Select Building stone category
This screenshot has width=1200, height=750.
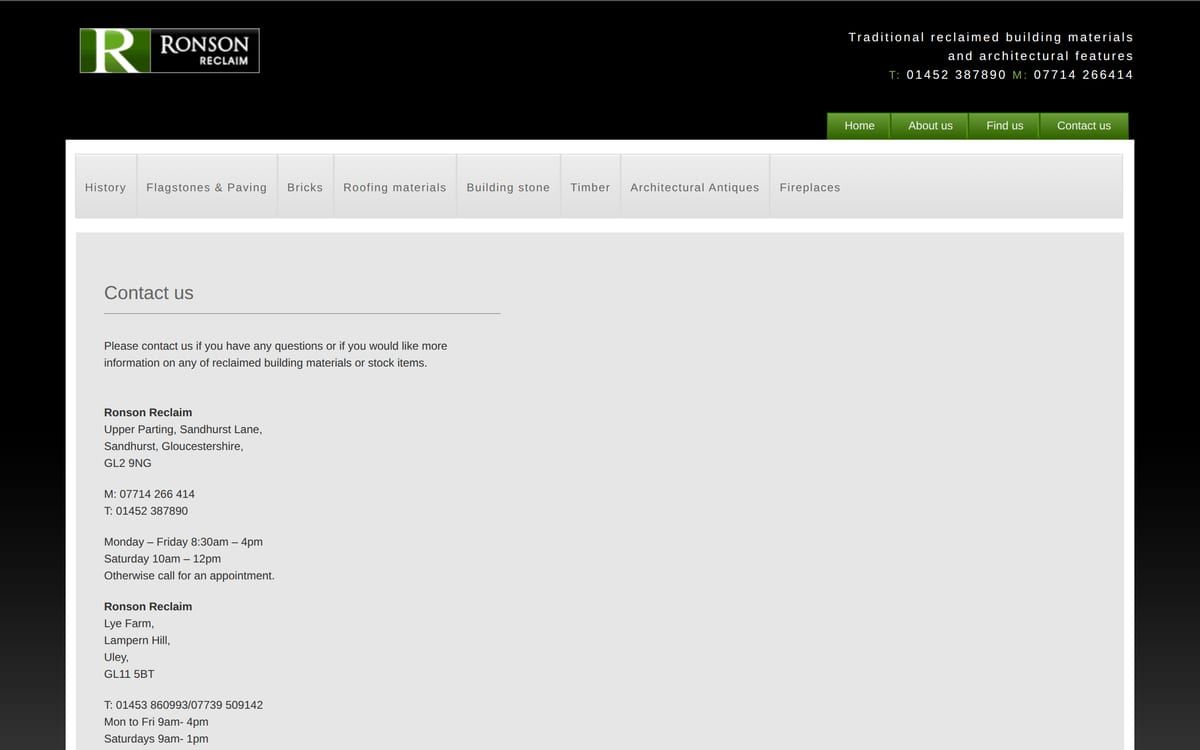click(508, 187)
